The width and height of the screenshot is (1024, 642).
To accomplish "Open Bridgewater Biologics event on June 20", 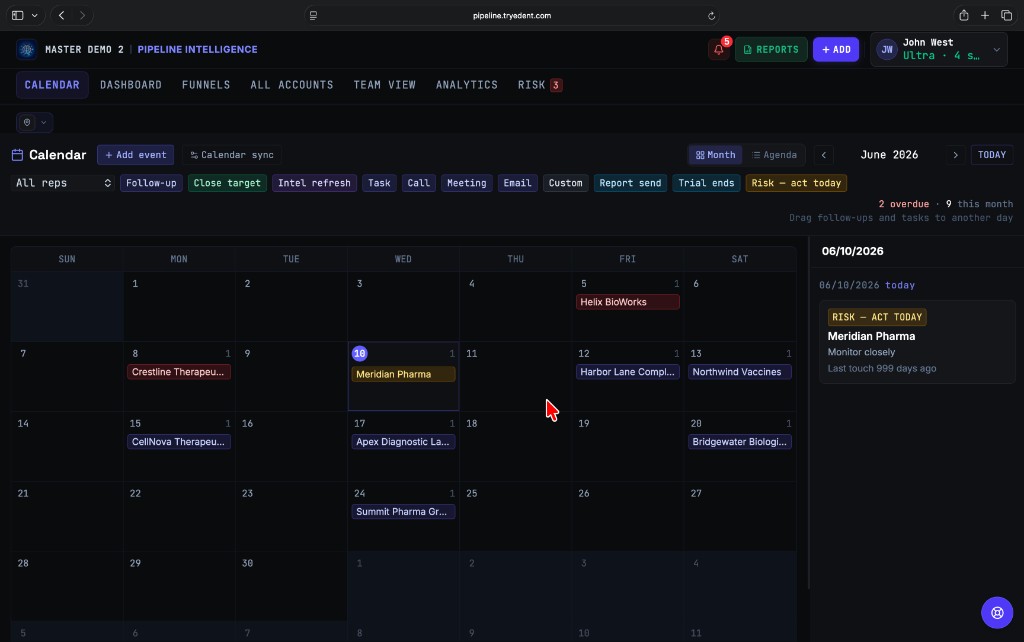I will pyautogui.click(x=740, y=441).
